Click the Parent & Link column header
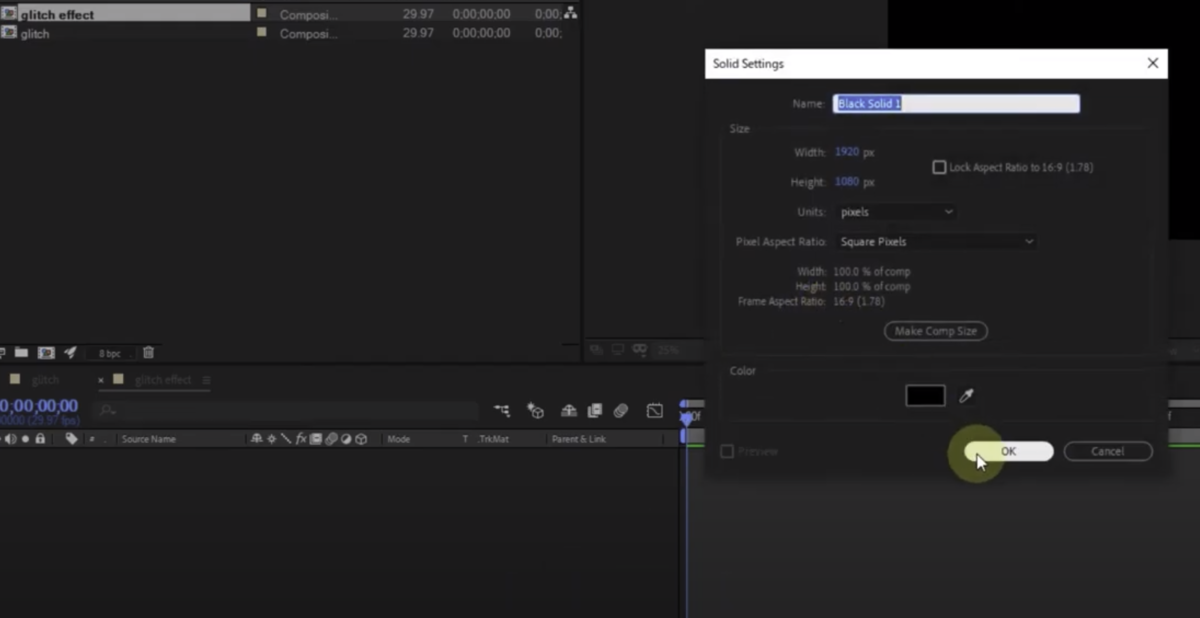 click(x=578, y=439)
